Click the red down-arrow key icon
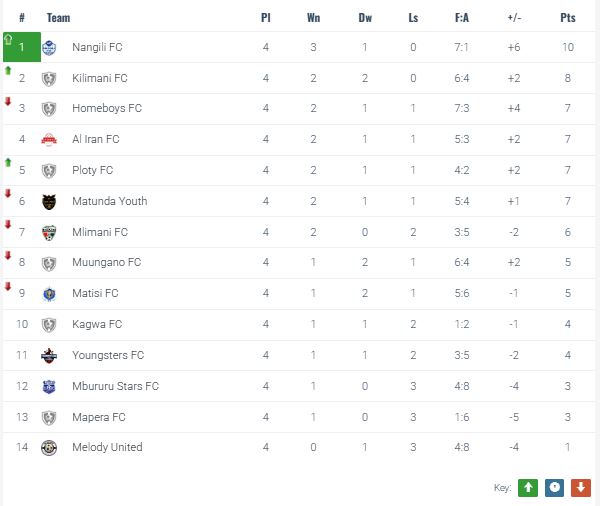 [x=581, y=487]
